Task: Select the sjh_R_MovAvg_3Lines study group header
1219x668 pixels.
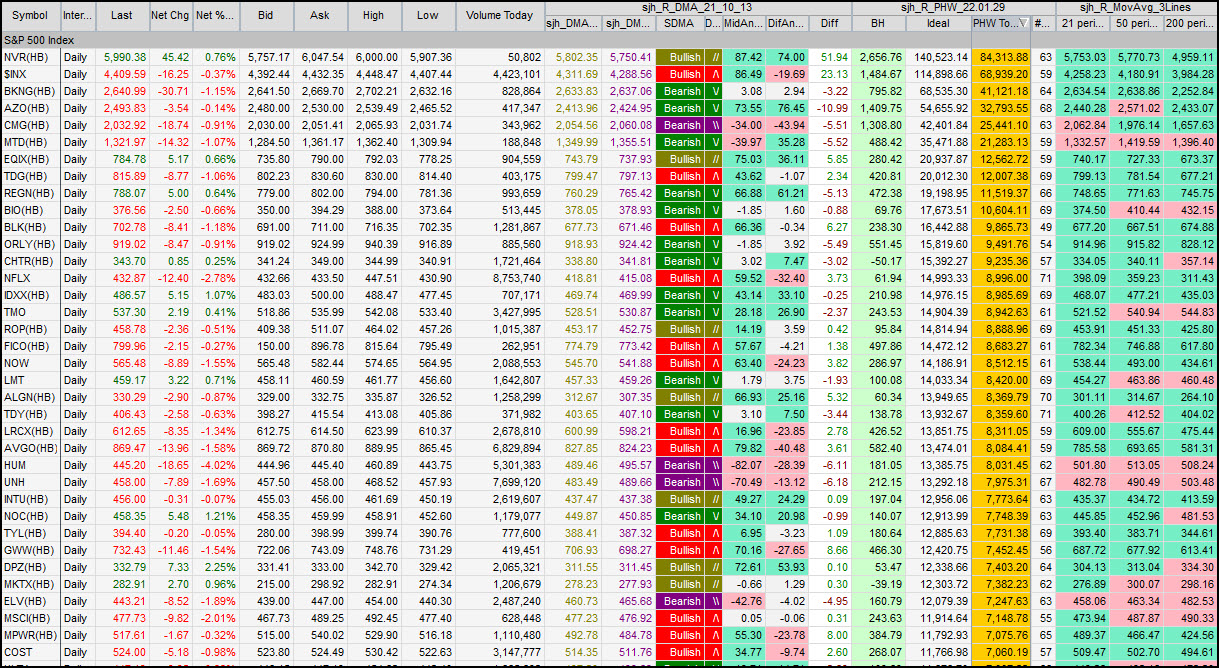Action: coord(1135,7)
